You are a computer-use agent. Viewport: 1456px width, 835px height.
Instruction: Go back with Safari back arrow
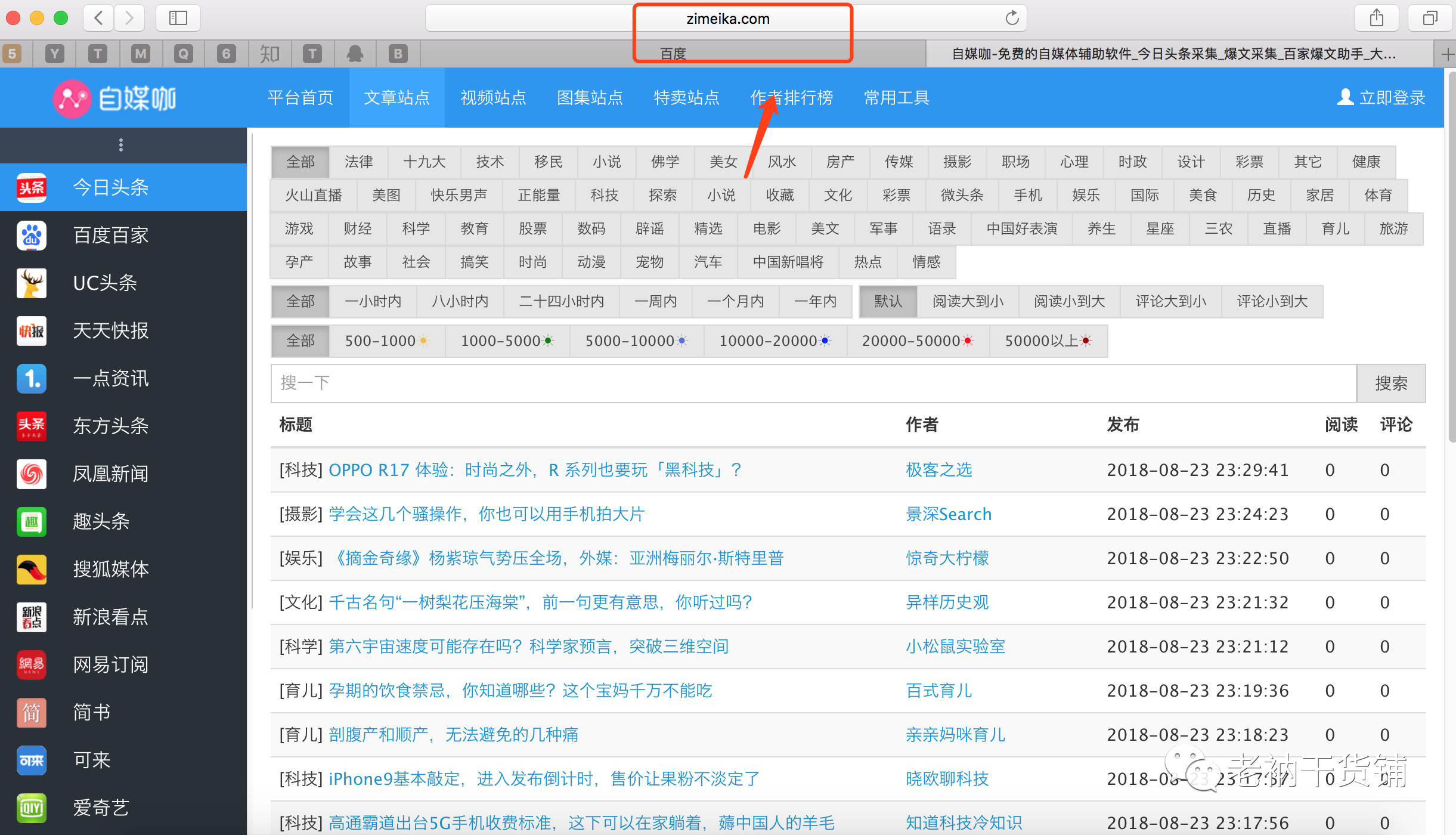(99, 18)
